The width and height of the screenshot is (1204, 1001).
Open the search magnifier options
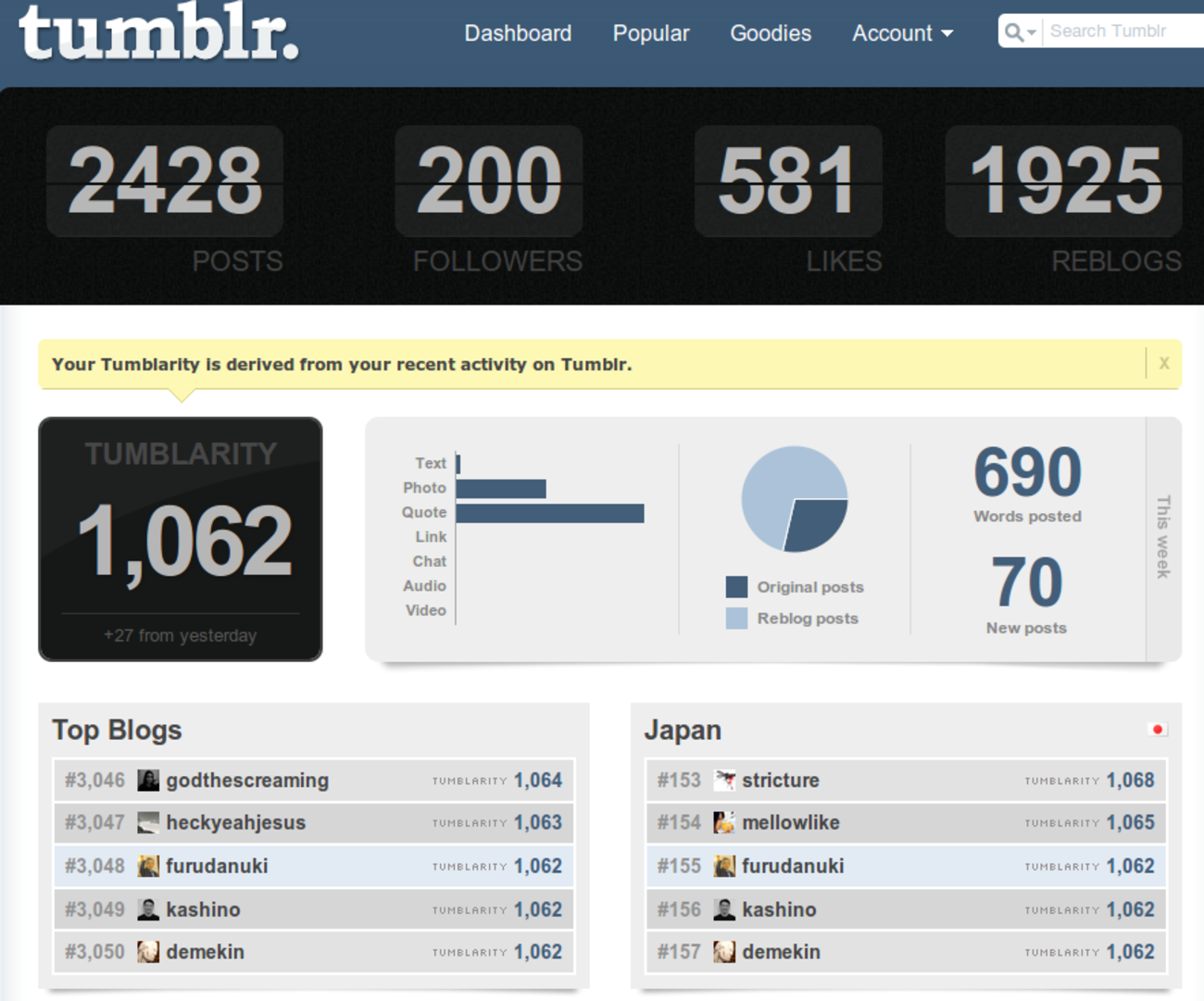pyautogui.click(x=1020, y=32)
